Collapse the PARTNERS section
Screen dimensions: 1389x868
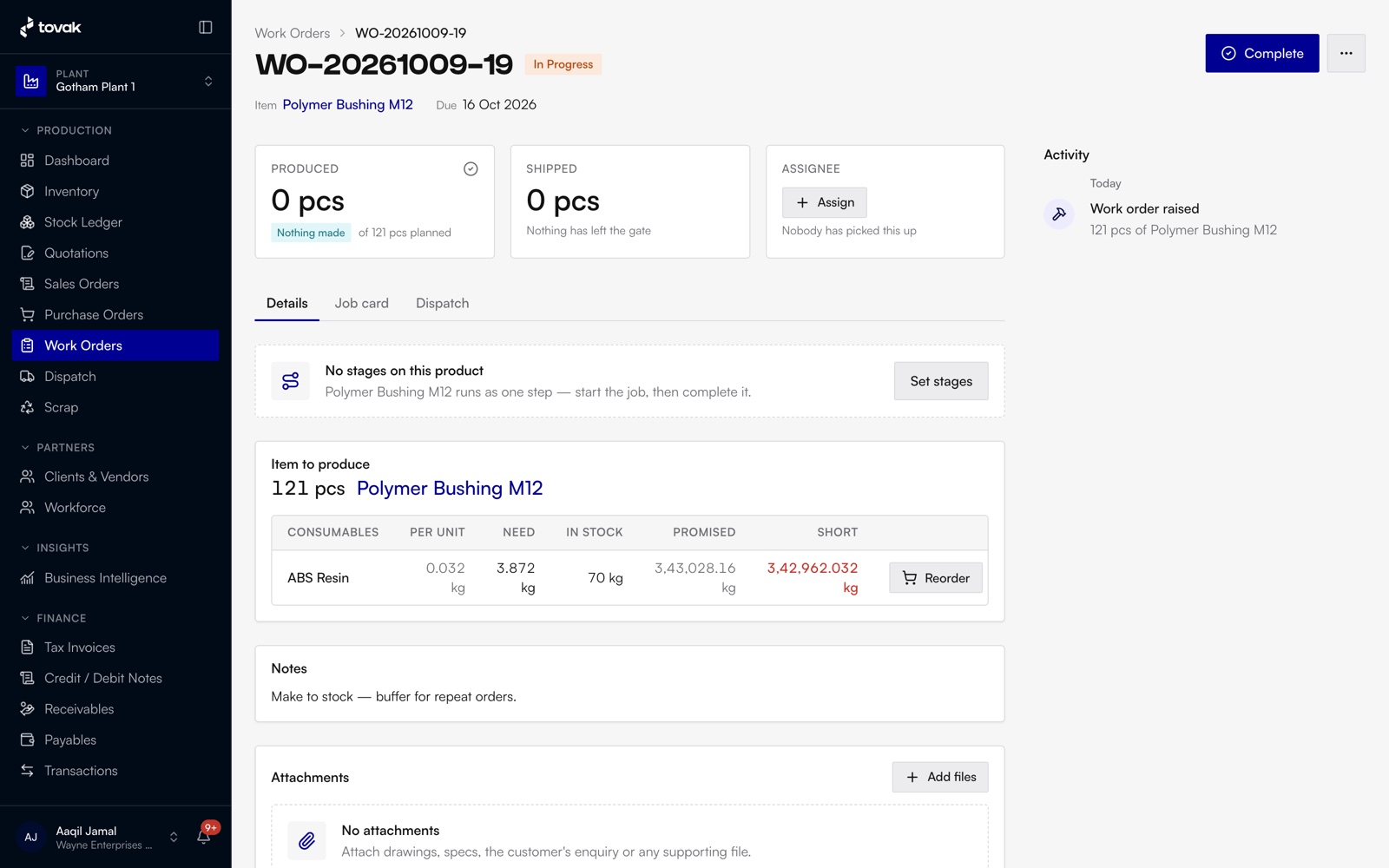tap(57, 447)
